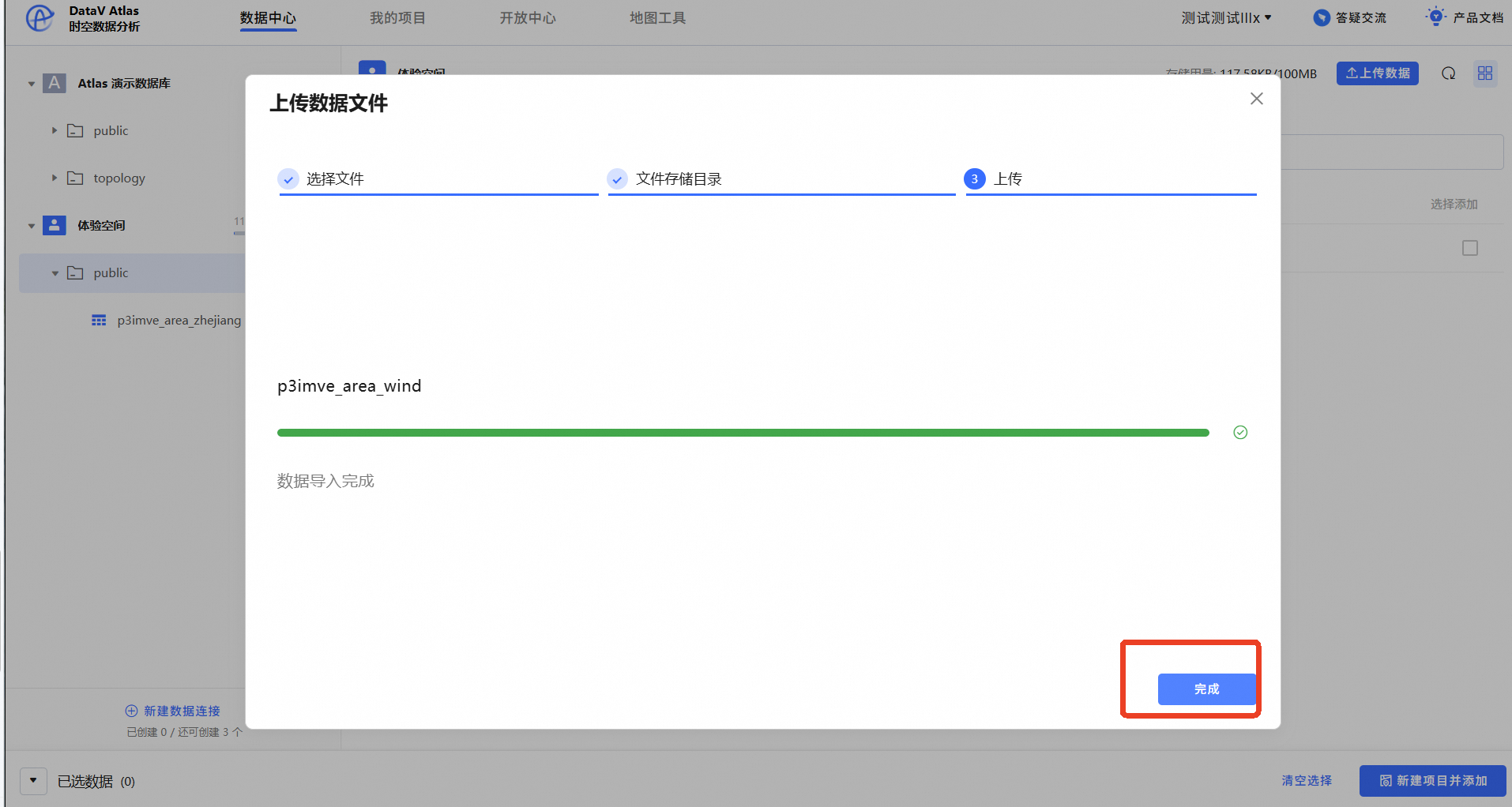Collapse public folder under 体验空间
The height and width of the screenshot is (807, 1512).
click(x=55, y=273)
